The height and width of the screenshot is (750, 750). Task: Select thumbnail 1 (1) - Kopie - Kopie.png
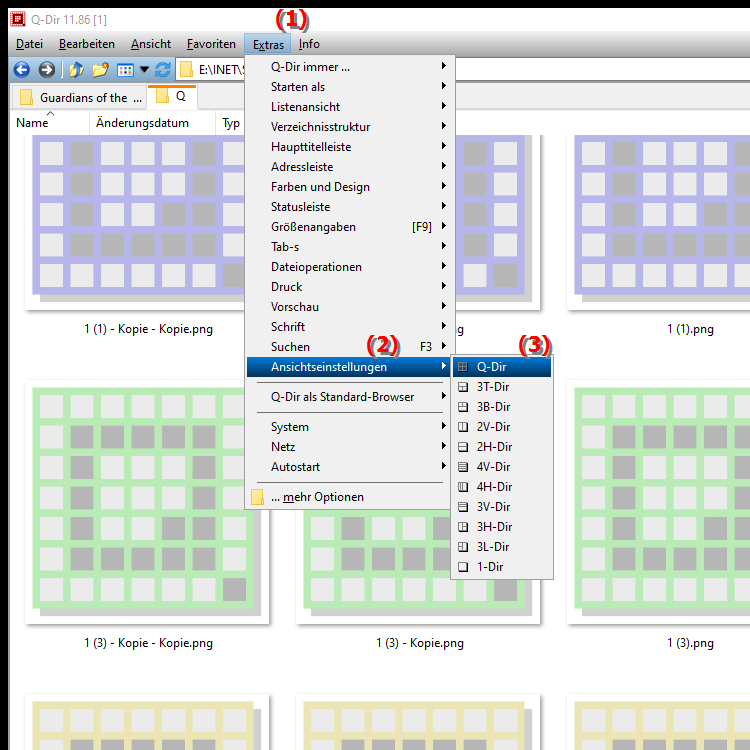coord(137,222)
